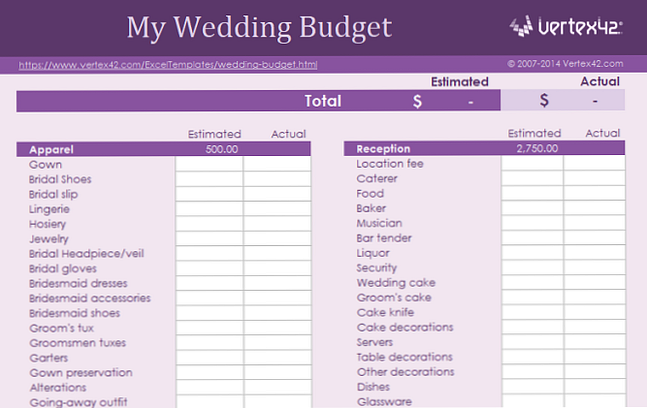The width and height of the screenshot is (647, 408).
Task: Click the Groom's cake actual cell
Action: (594, 297)
